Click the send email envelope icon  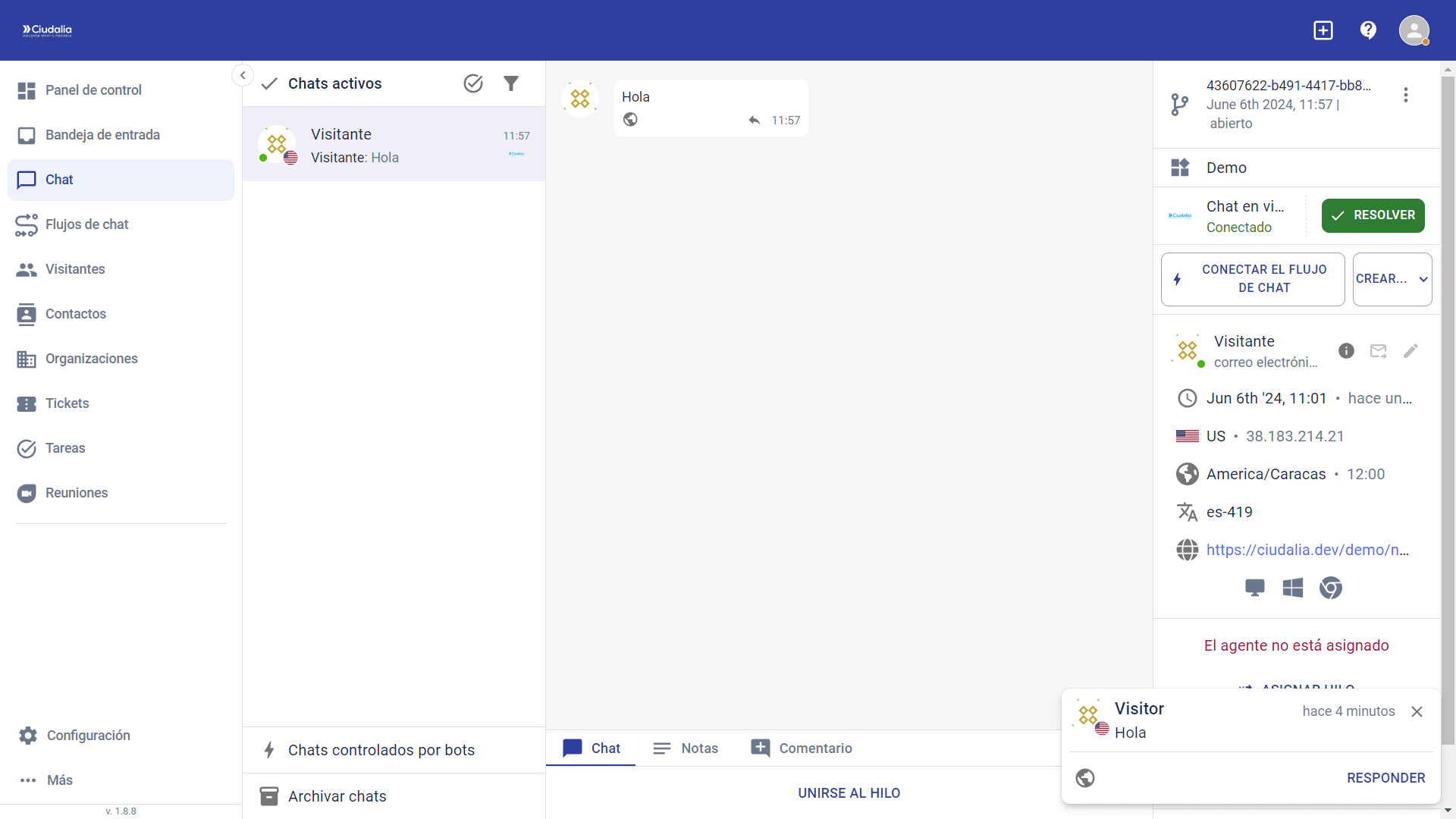(1379, 350)
